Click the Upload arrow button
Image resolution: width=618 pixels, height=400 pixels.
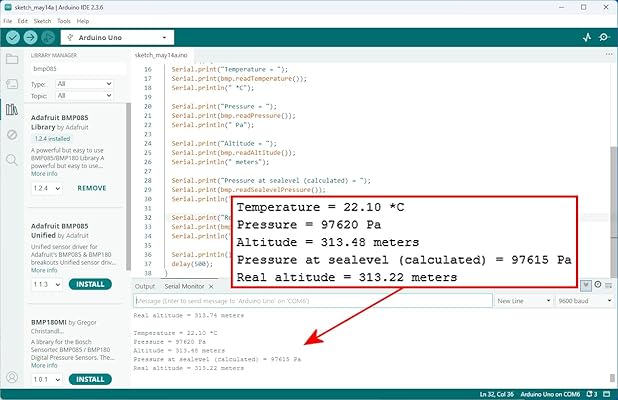point(30,37)
